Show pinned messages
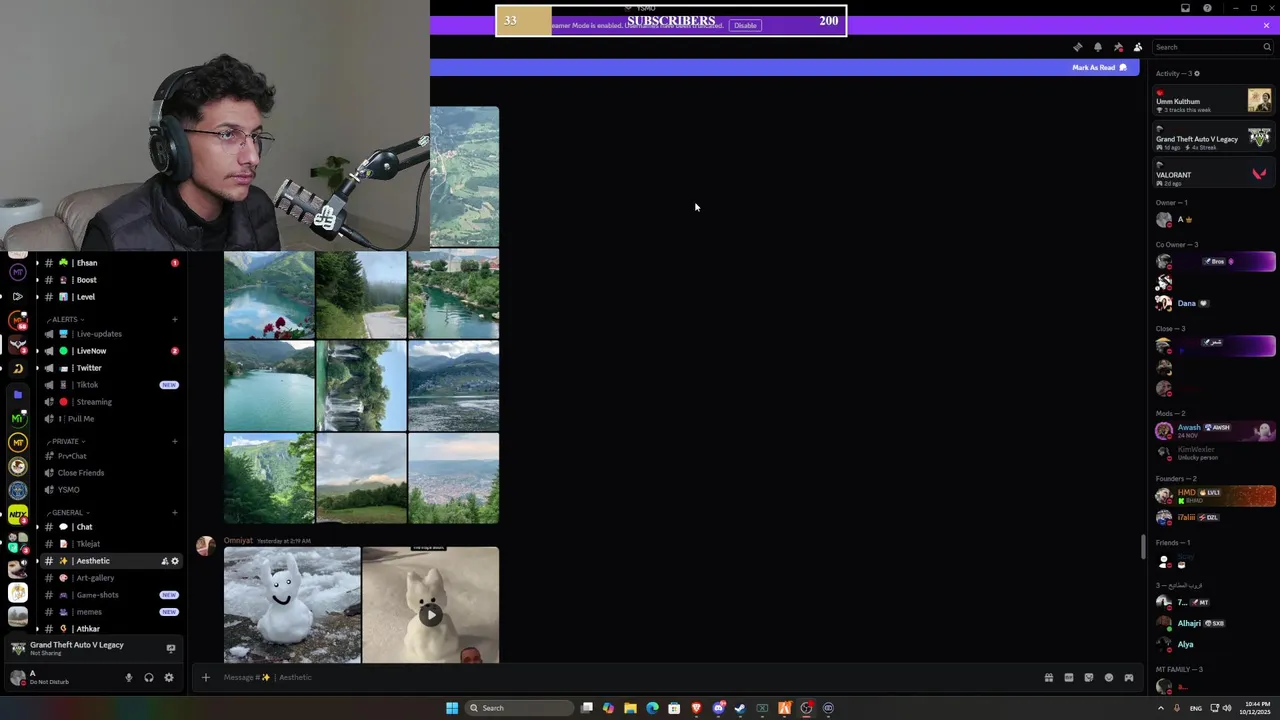The width and height of the screenshot is (1280, 720). (1118, 47)
